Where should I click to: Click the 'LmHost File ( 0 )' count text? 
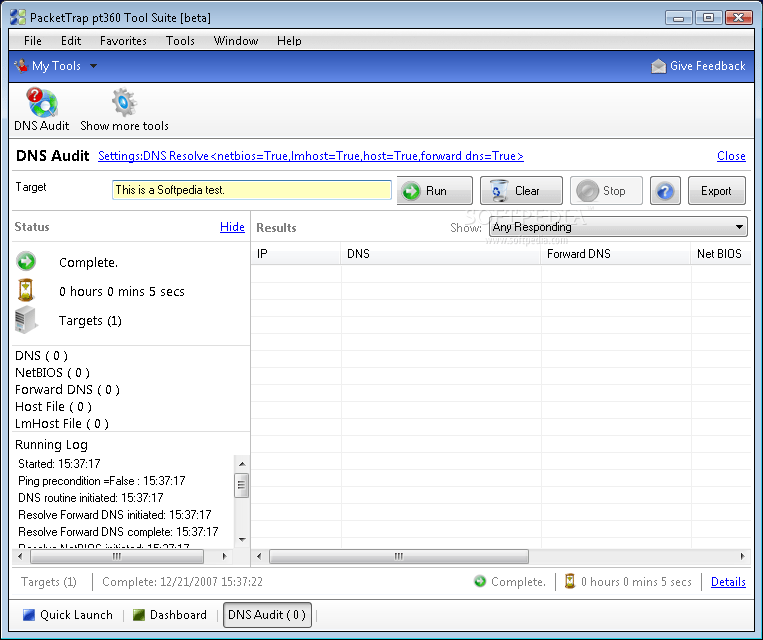coord(62,423)
